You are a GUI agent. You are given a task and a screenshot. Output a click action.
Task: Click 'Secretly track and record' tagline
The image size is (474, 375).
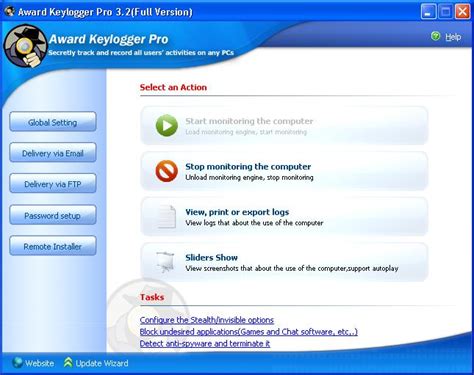pos(141,53)
